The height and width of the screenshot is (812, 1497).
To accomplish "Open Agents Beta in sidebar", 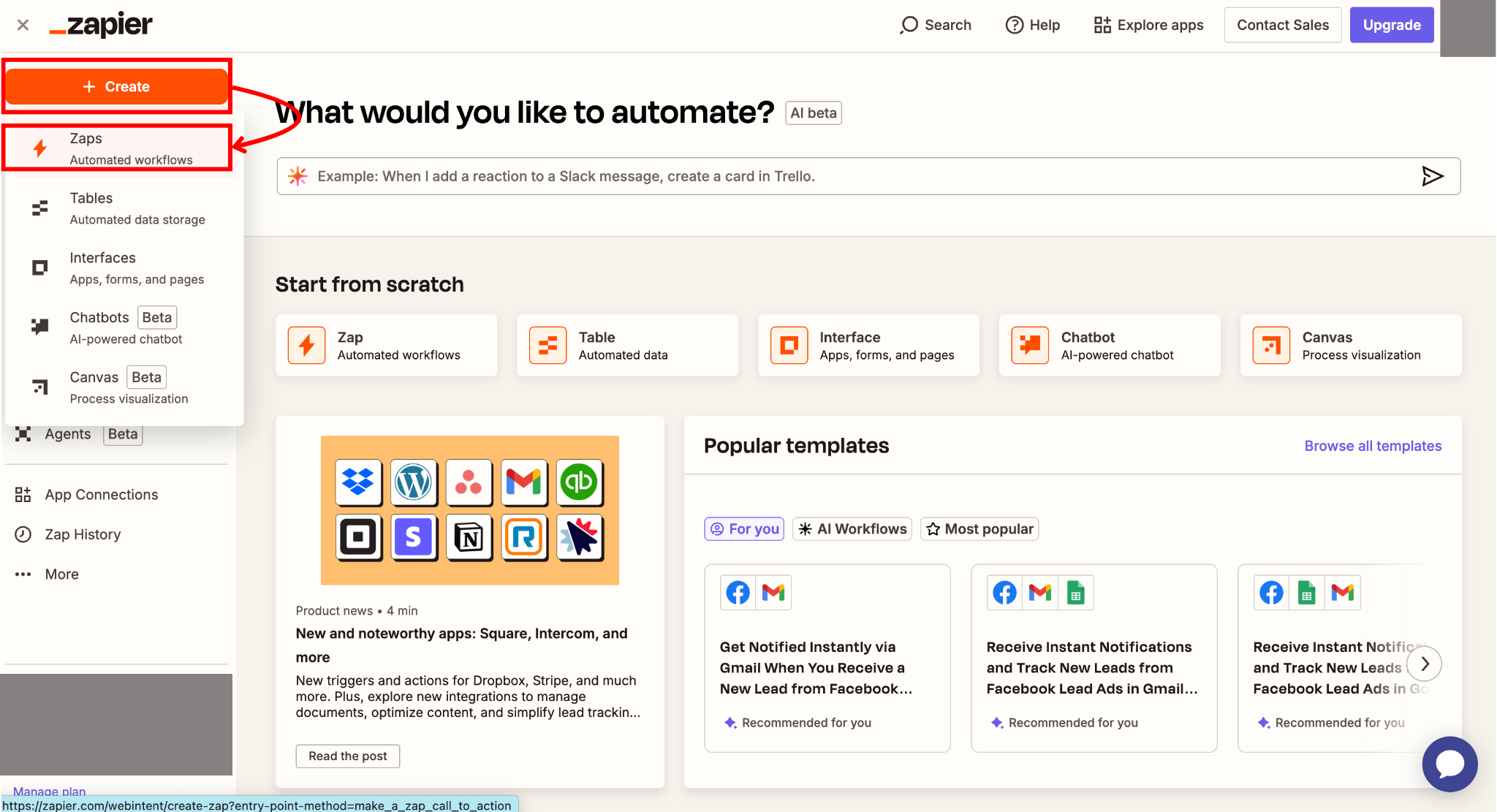I will click(x=79, y=434).
